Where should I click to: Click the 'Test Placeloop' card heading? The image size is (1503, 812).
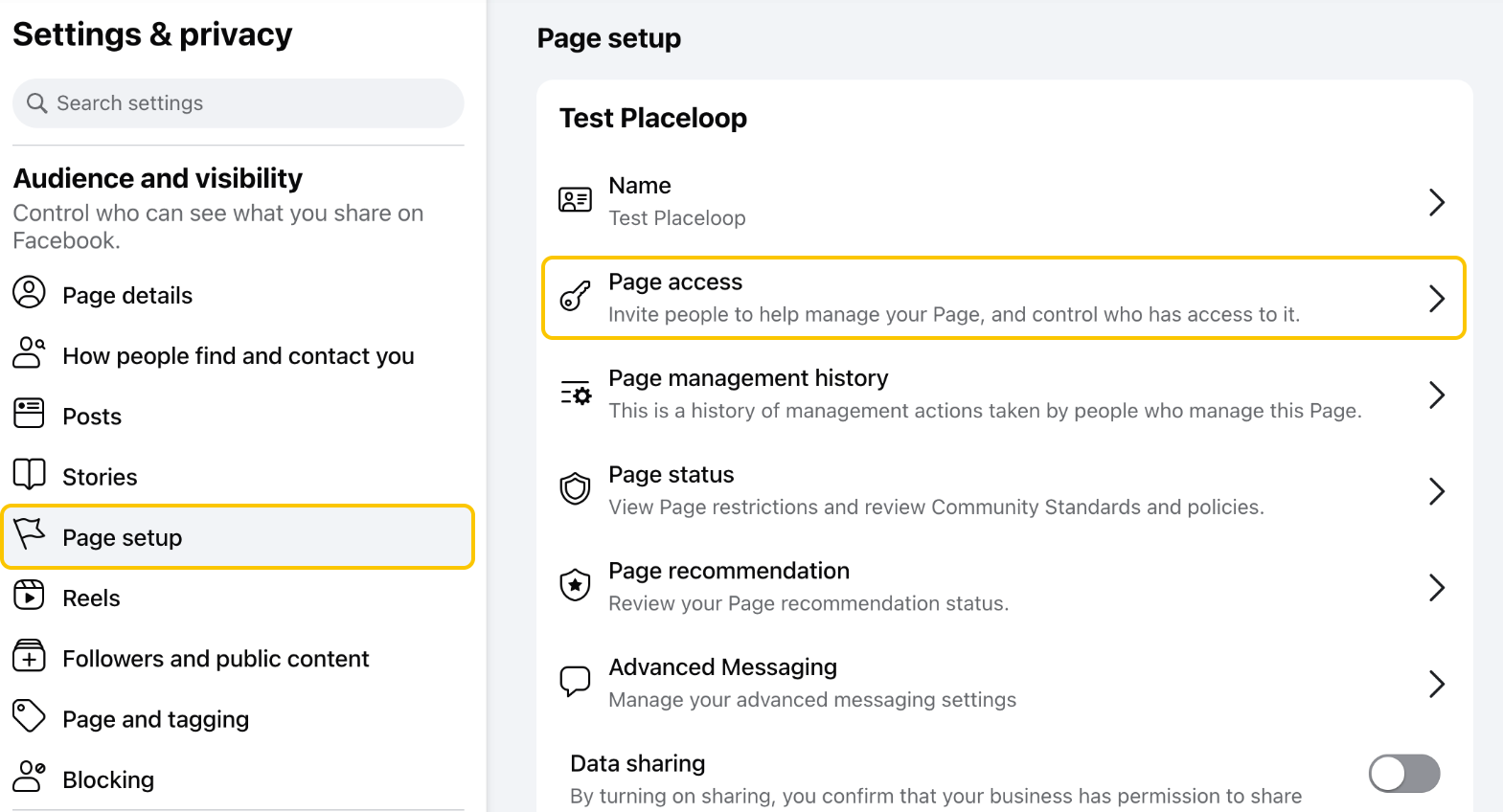[x=653, y=118]
